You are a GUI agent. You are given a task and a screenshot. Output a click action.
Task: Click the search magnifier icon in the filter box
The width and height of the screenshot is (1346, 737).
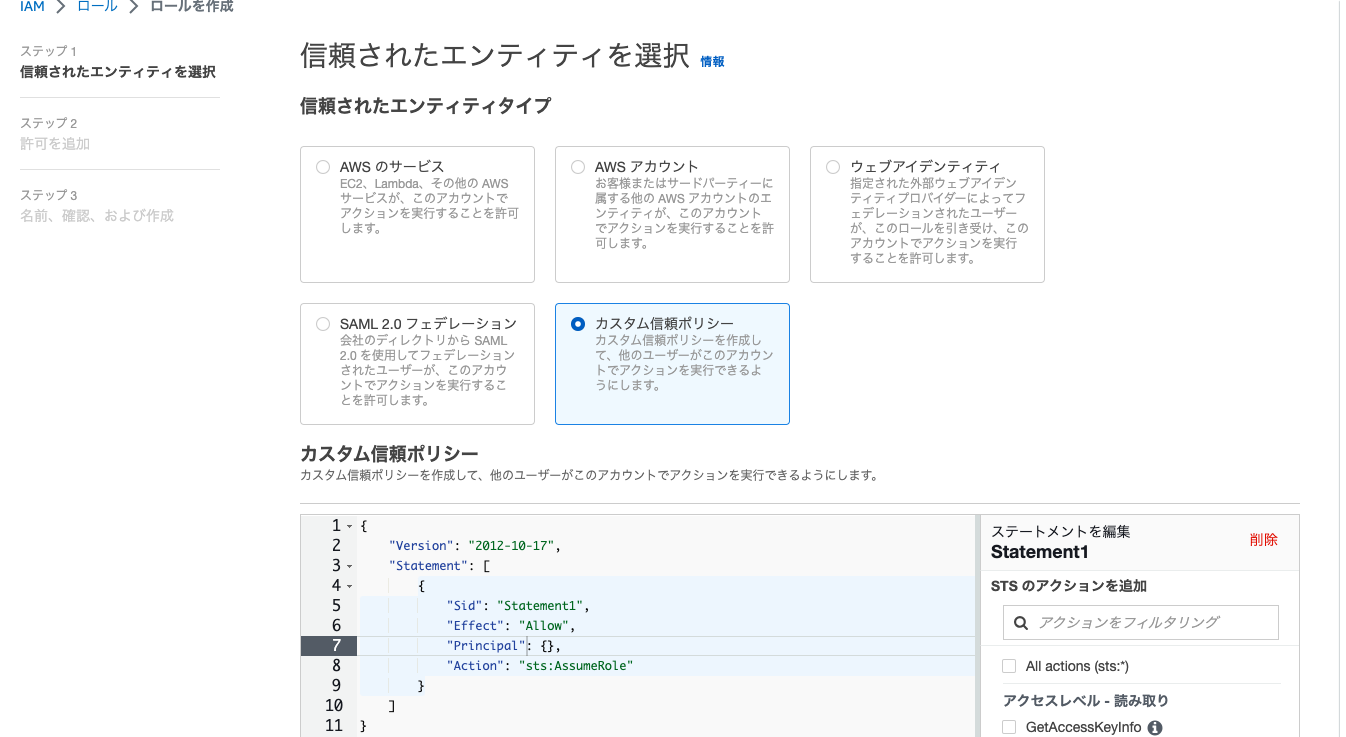1019,622
